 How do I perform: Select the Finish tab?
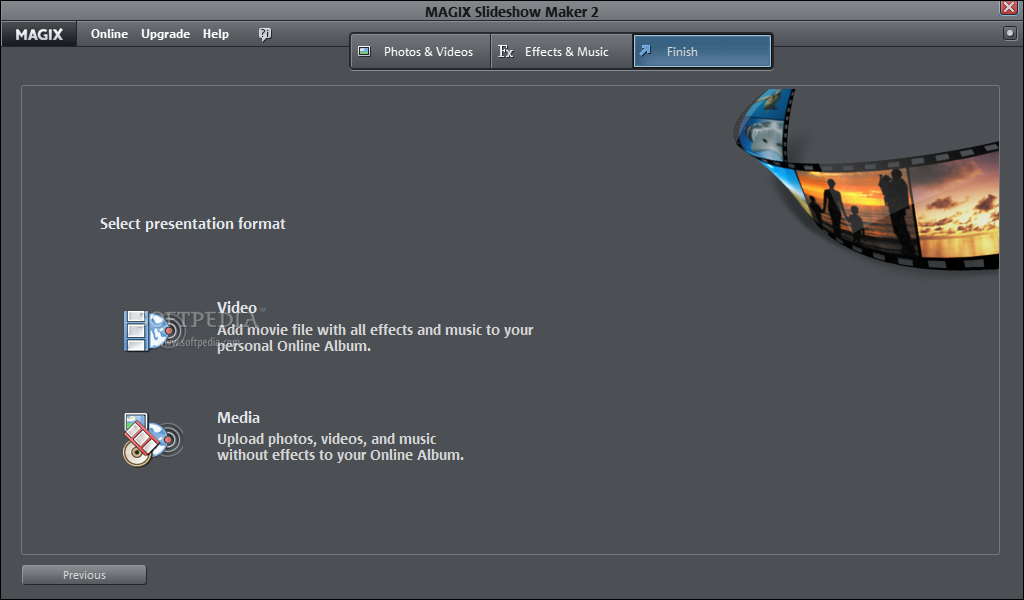(702, 52)
